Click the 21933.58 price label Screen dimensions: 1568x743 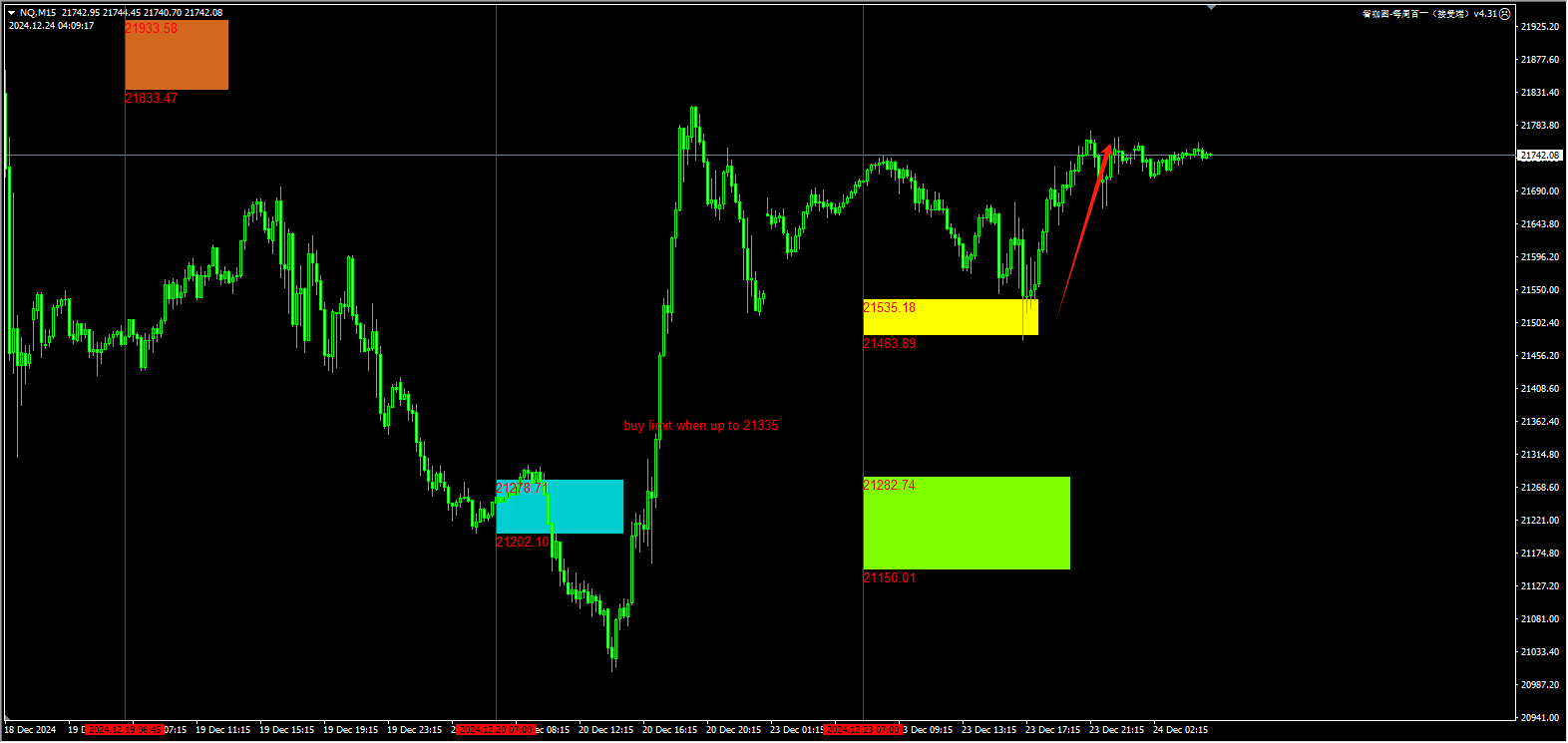[152, 28]
